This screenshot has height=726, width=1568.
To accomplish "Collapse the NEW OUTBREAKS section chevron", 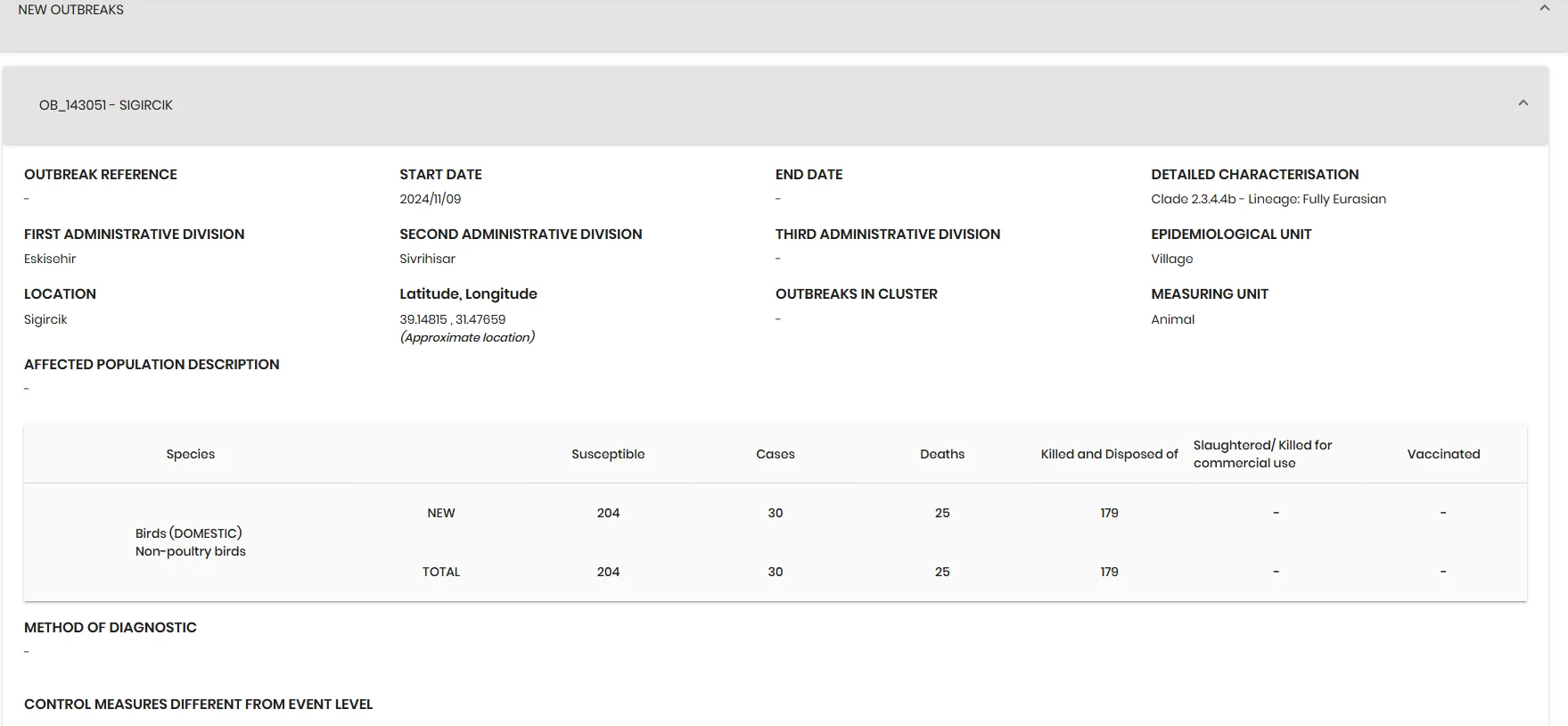I will (x=1545, y=8).
